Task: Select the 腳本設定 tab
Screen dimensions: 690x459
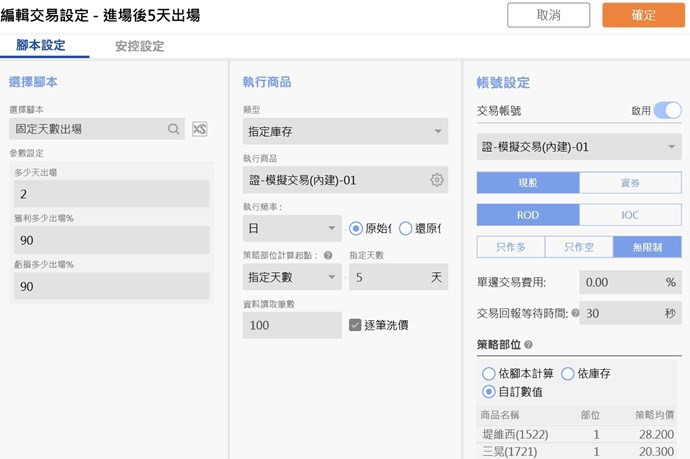Action: click(x=44, y=46)
